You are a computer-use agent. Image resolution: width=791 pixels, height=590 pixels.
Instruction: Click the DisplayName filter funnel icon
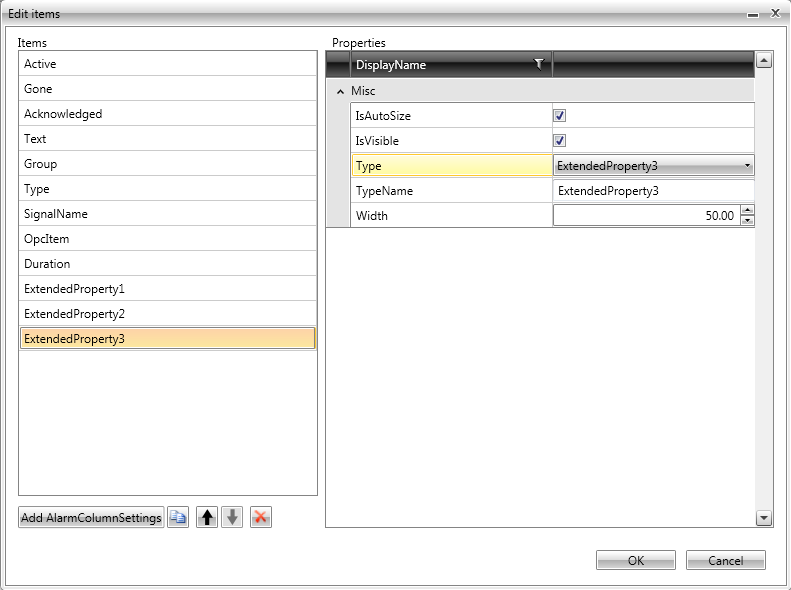coord(539,65)
